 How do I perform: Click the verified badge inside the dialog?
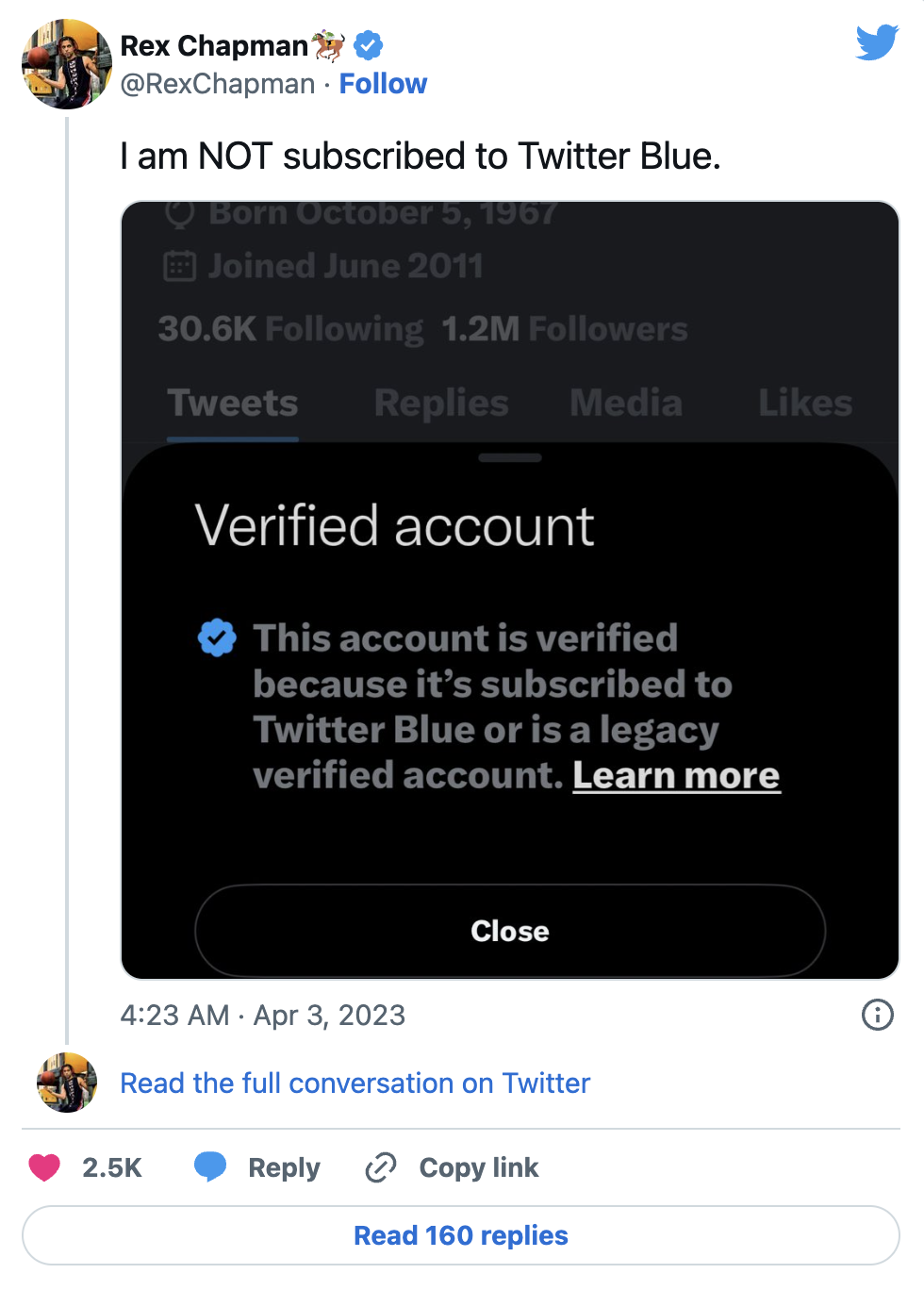[217, 638]
